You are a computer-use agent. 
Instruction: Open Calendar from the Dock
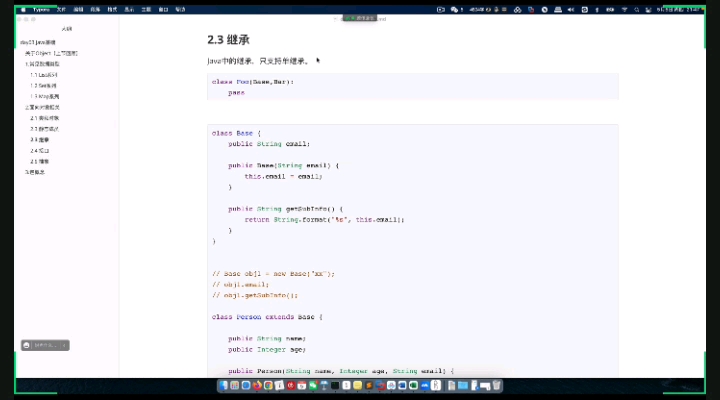tap(302, 385)
